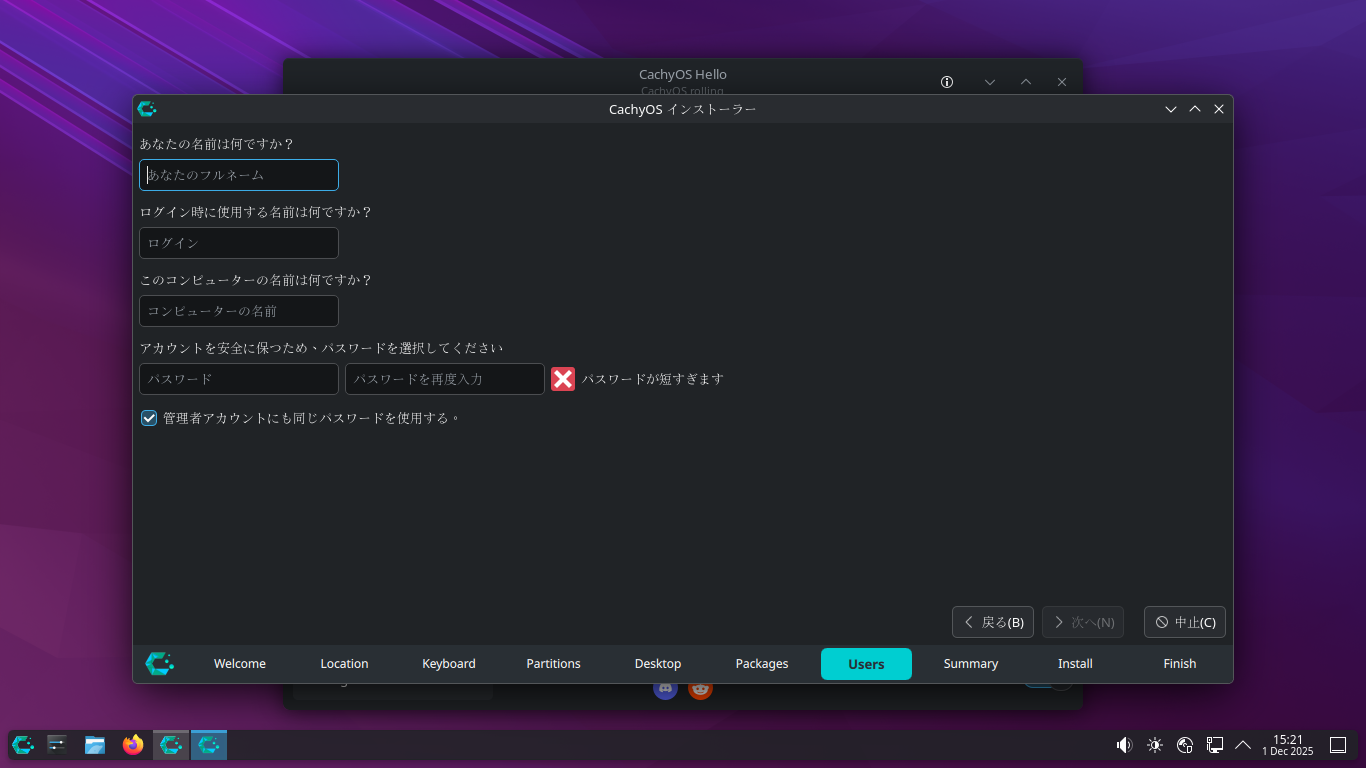The width and height of the screenshot is (1366, 768).
Task: Minimize the CachyOS Hello window
Action: pyautogui.click(x=990, y=82)
